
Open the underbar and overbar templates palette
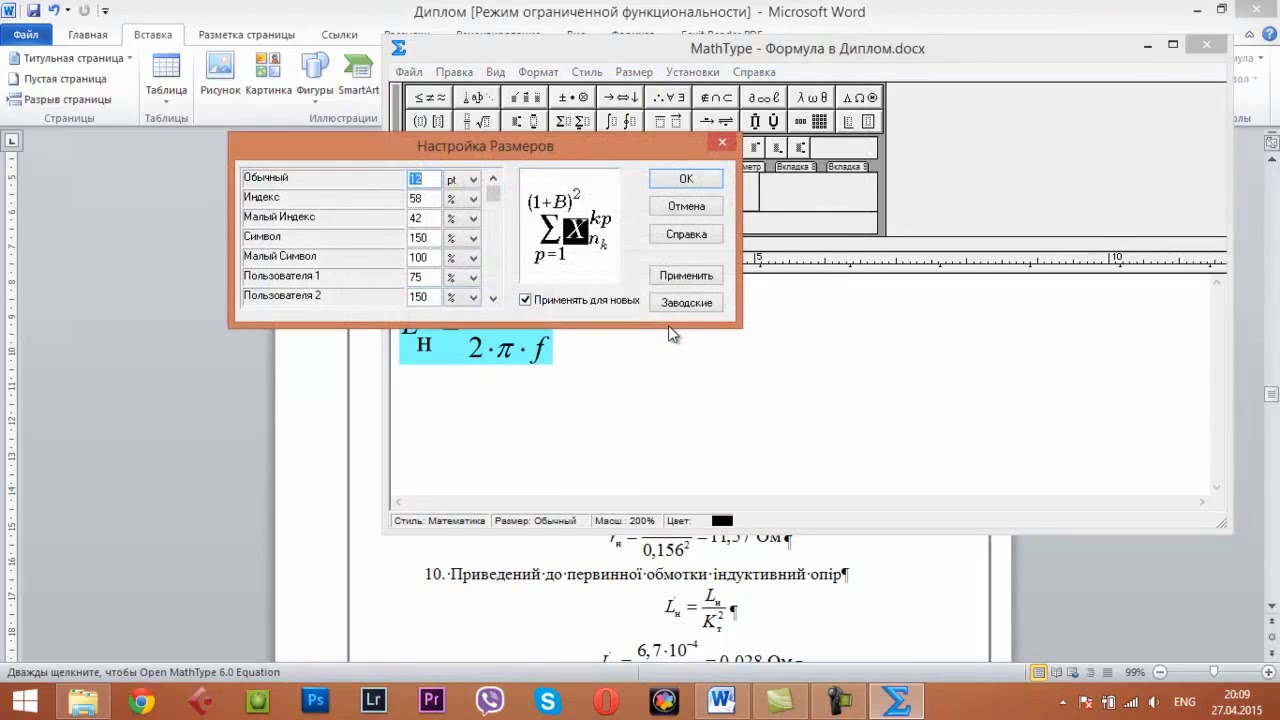click(669, 122)
